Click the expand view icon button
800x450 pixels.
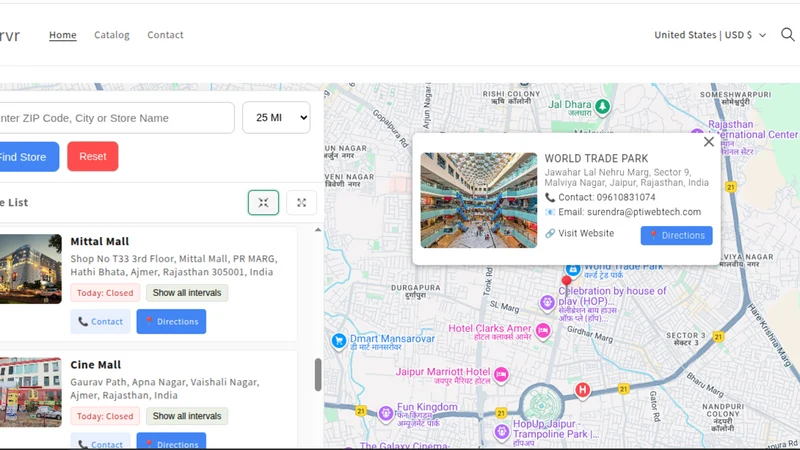[302, 203]
